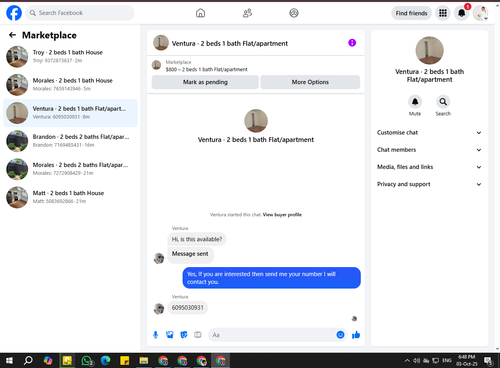Open Copilot from the taskbar

48,361
